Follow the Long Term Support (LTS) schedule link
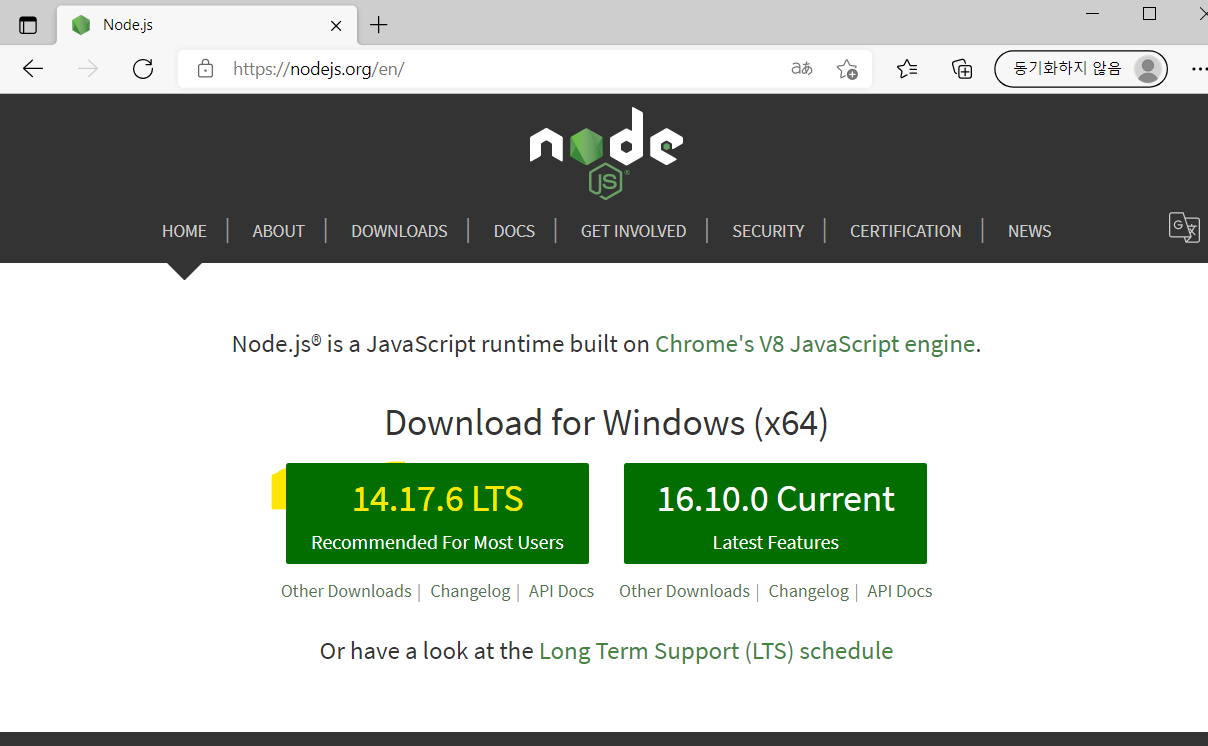 tap(716, 651)
